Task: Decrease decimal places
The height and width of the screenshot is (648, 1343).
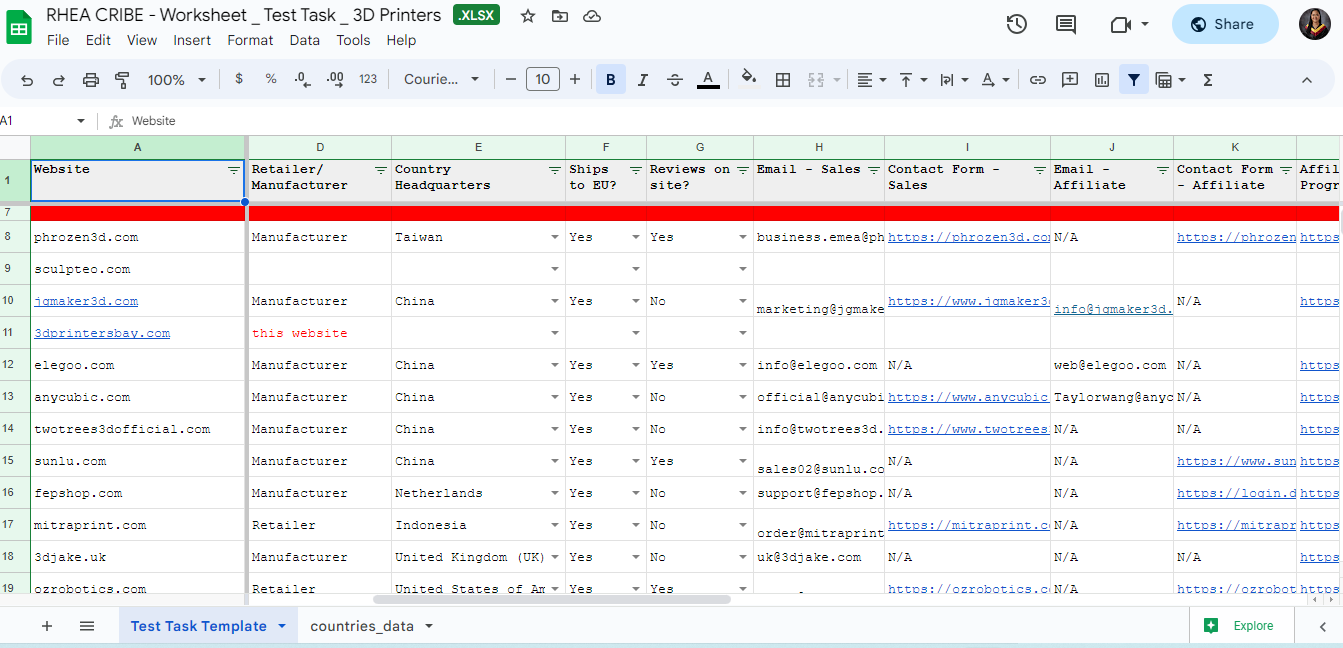Action: (x=302, y=80)
